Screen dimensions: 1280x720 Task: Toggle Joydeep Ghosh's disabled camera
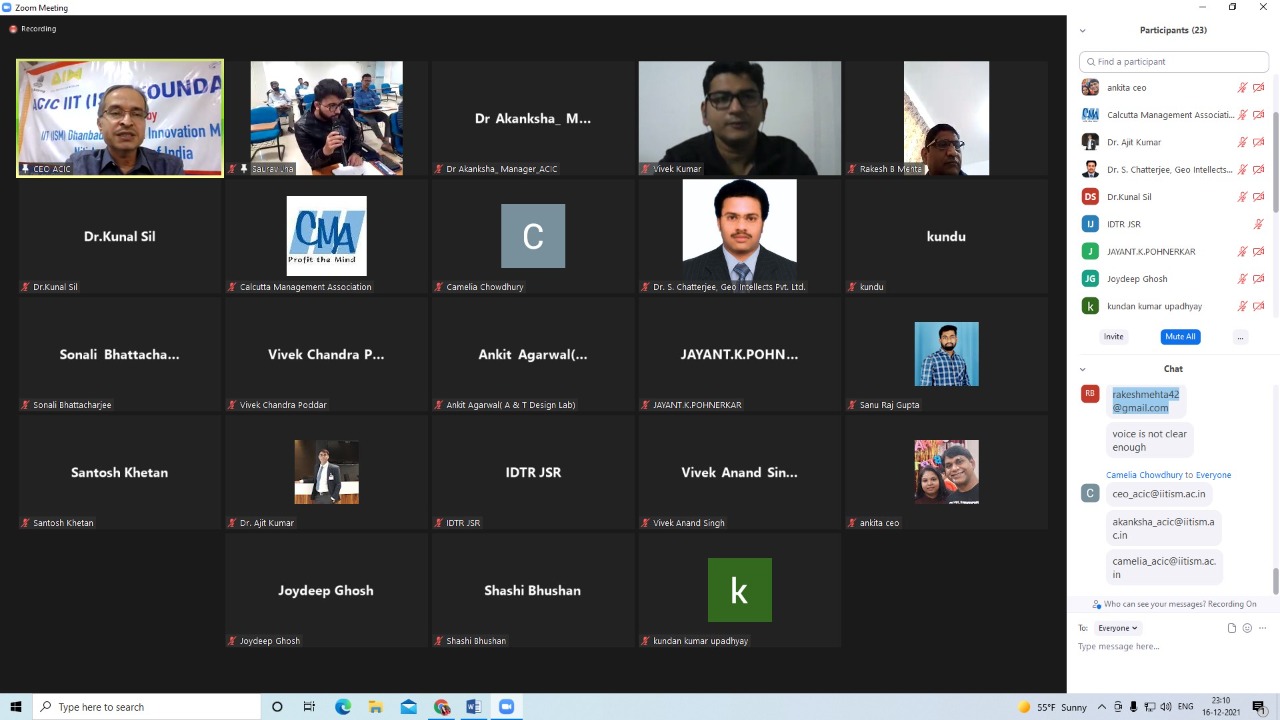(x=1258, y=278)
